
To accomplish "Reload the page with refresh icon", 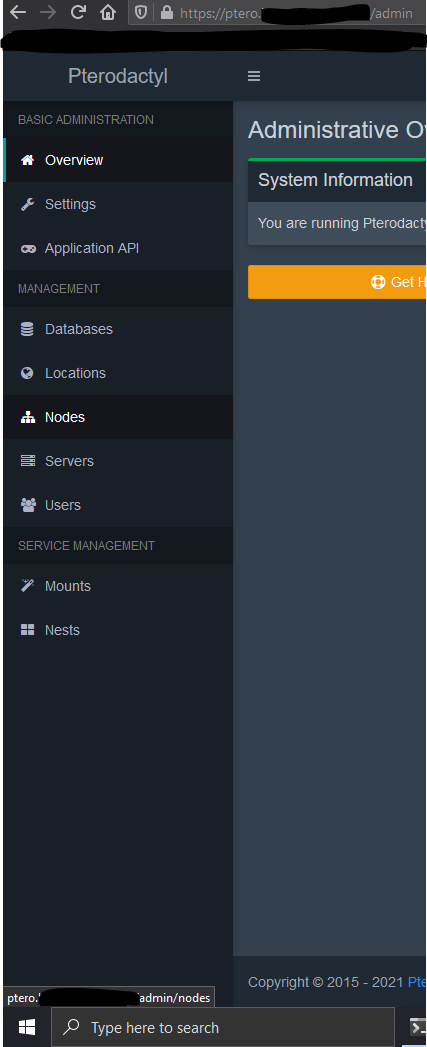I will point(78,12).
